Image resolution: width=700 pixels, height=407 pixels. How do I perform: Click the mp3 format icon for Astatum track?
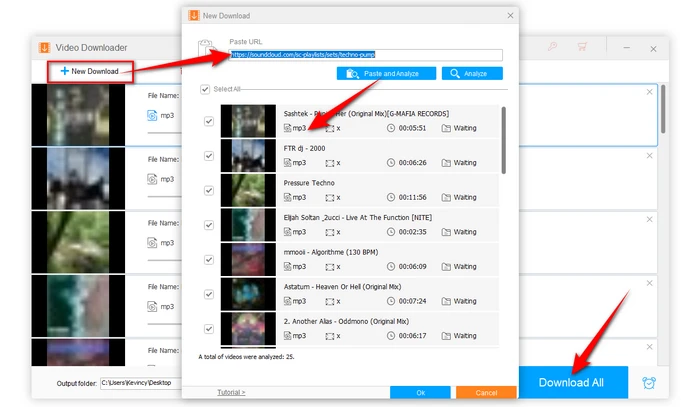[288, 301]
